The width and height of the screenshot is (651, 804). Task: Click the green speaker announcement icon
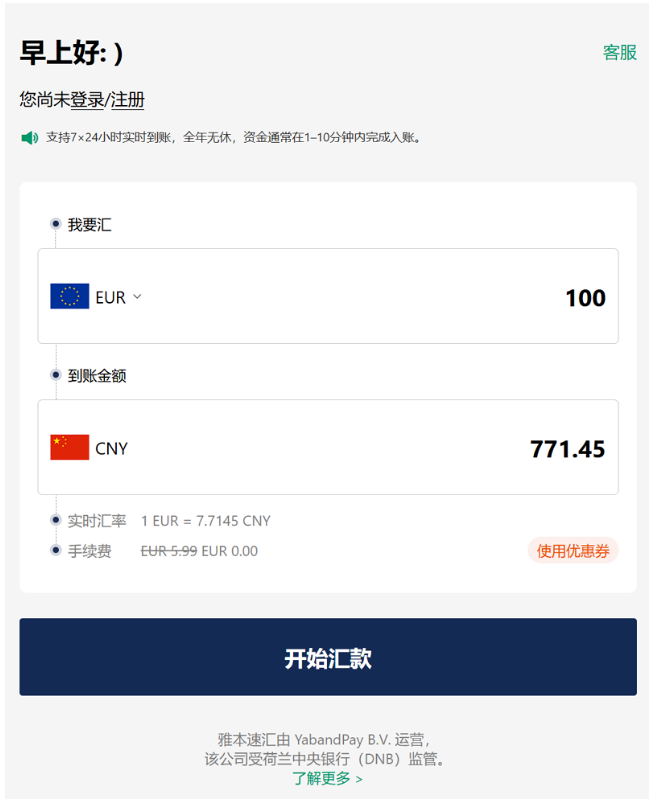click(29, 137)
